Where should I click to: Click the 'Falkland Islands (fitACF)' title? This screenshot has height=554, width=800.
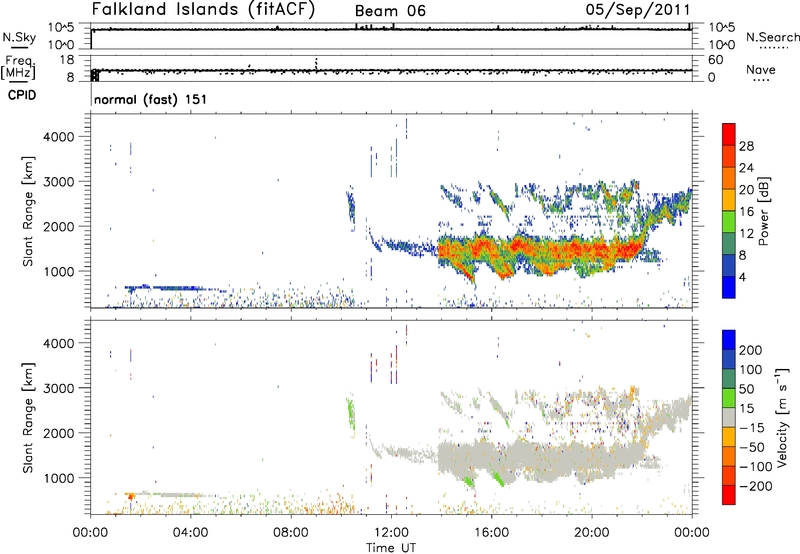click(204, 9)
